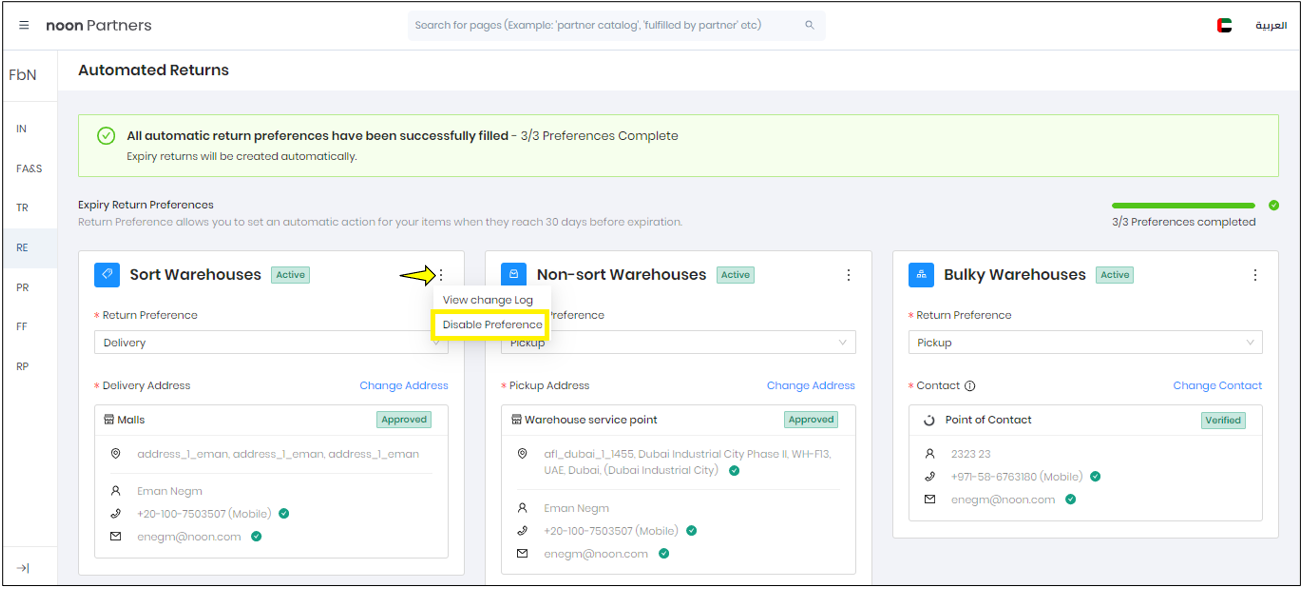Click the sidebar expand arrow icon
The height and width of the screenshot is (590, 1303).
(x=23, y=568)
